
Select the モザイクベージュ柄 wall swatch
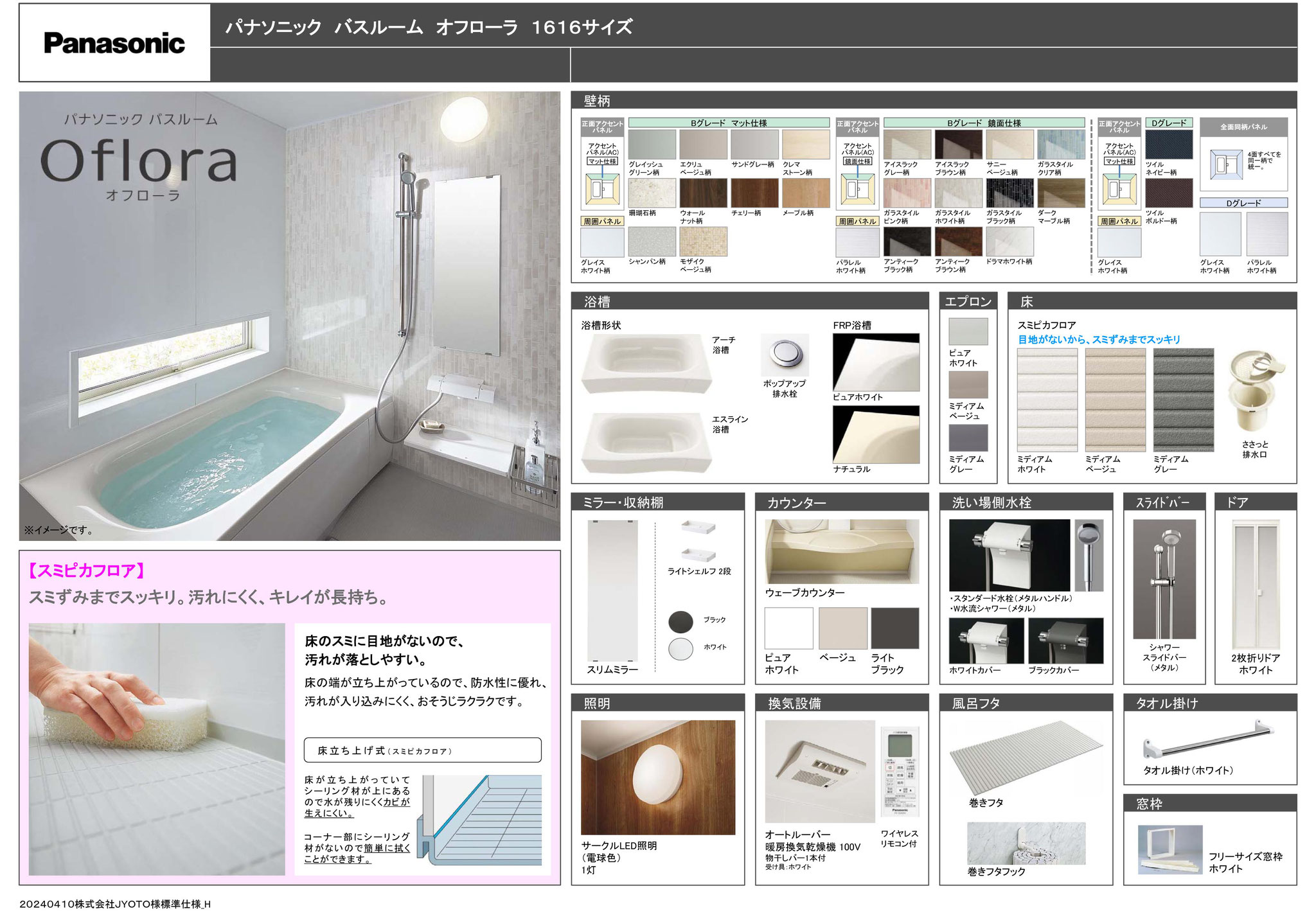[x=703, y=242]
